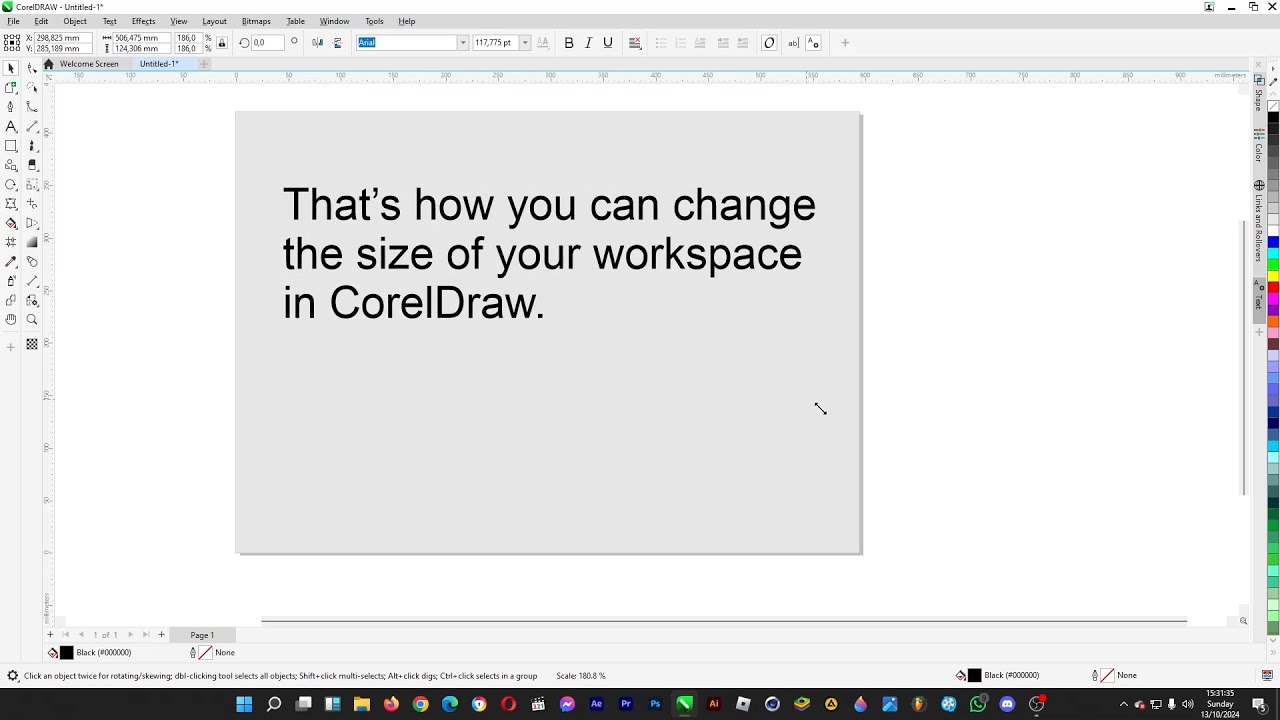The image size is (1280, 720).
Task: Select the Interactive Fill bucket tool
Action: 11,223
